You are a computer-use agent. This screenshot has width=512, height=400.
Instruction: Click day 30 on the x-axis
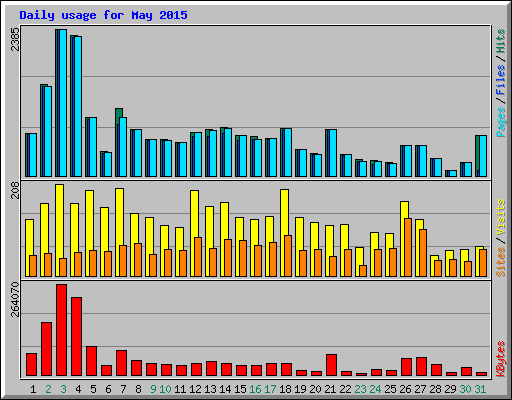pyautogui.click(x=465, y=389)
